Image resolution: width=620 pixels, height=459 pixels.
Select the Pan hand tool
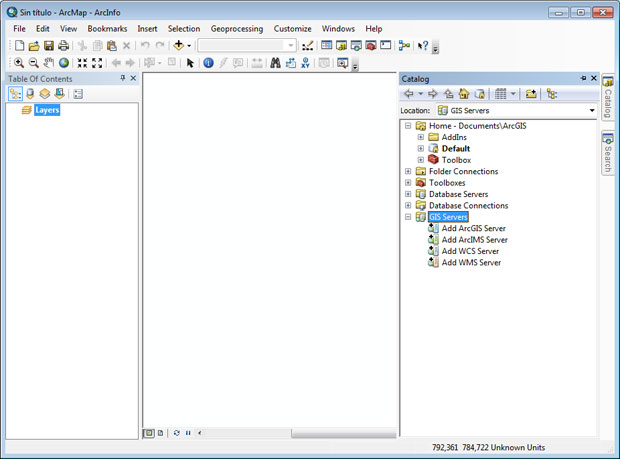click(49, 62)
